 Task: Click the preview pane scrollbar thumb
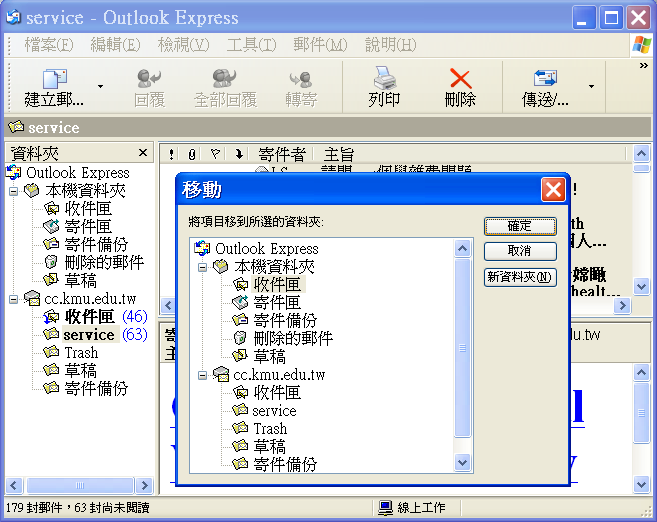pyautogui.click(x=641, y=413)
